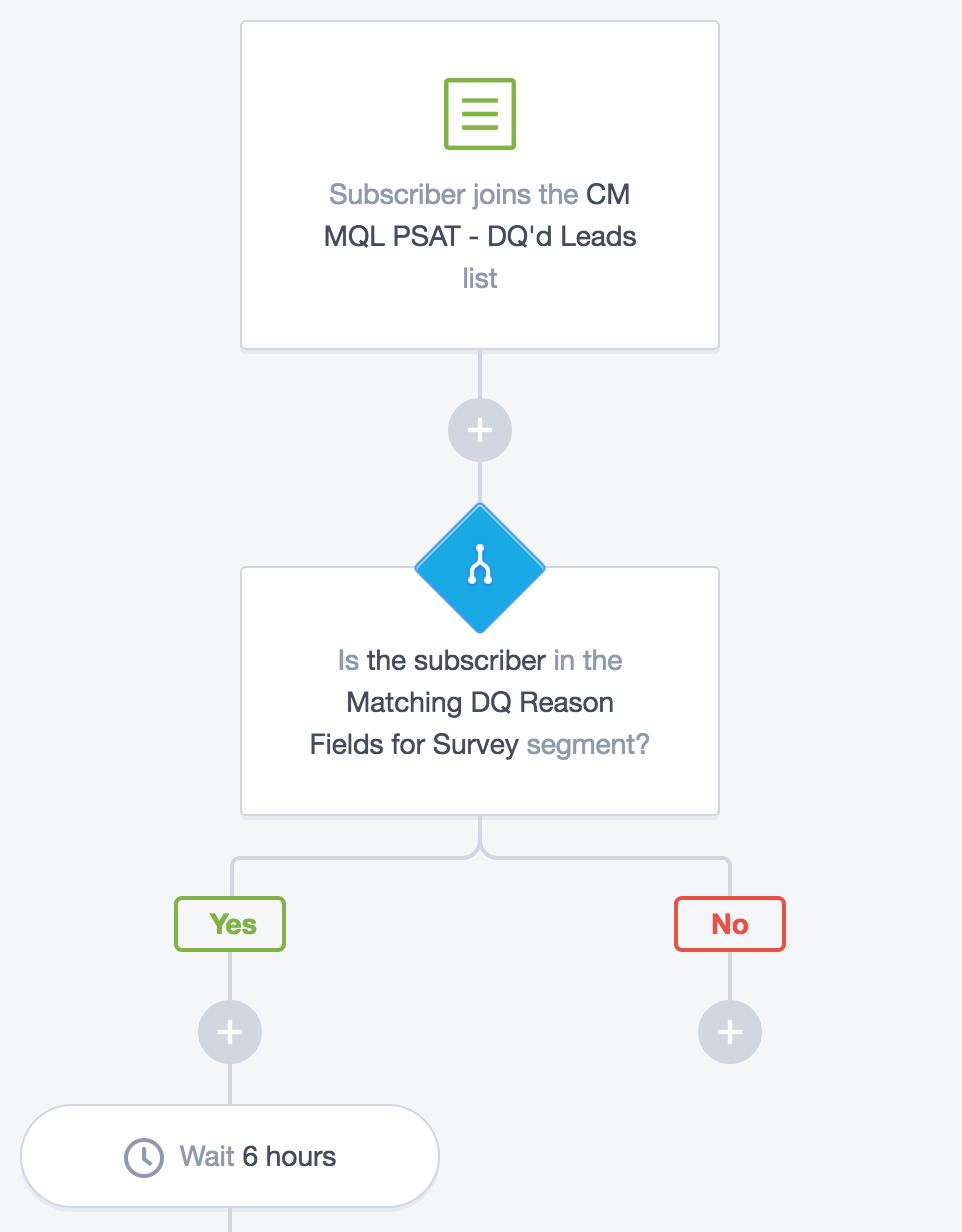Click "Is the subscriber" text in condition card
Screen dimensions: 962x1232
coord(441,660)
